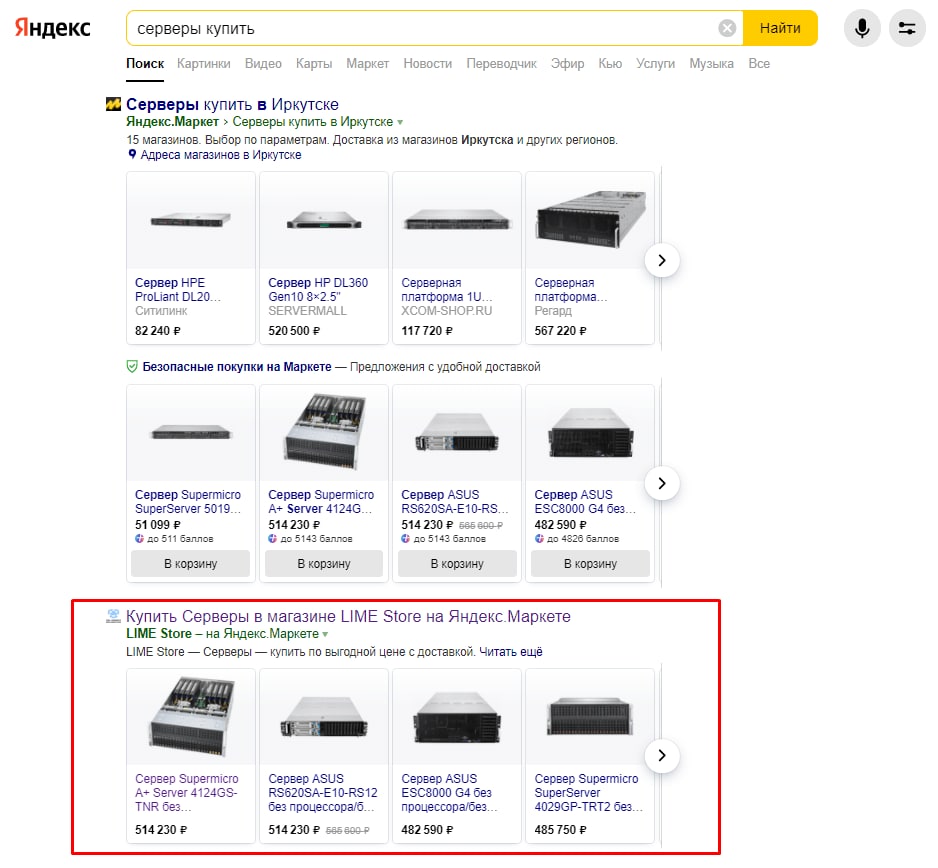Click the Яндекс.Маркет favicon beside first result
The image size is (938, 868).
(113, 104)
